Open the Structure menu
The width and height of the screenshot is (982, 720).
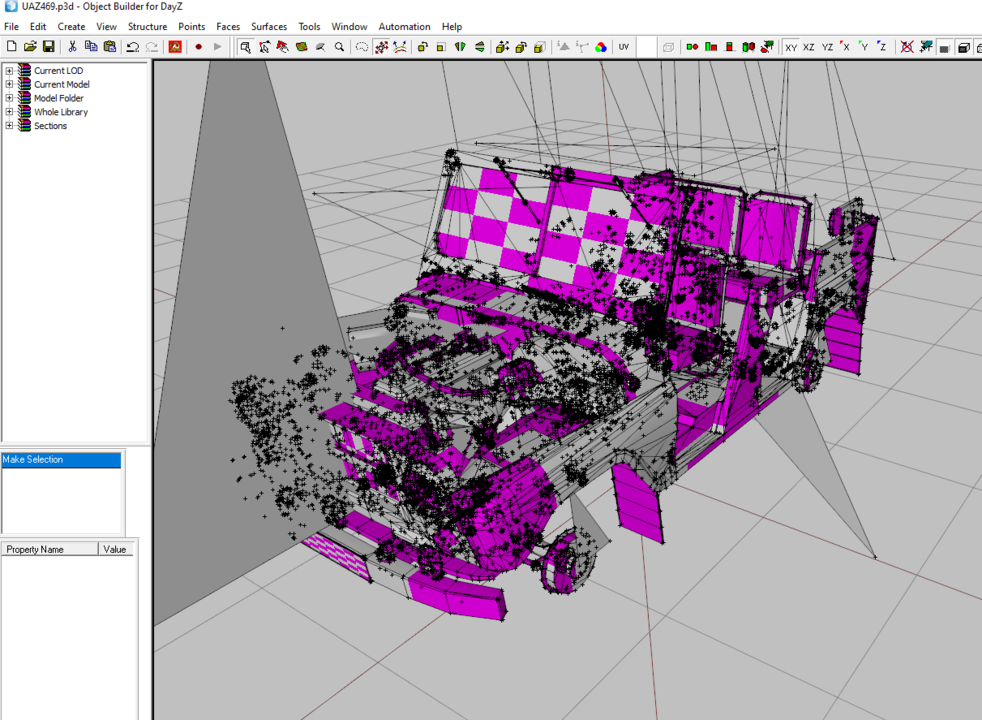[147, 27]
